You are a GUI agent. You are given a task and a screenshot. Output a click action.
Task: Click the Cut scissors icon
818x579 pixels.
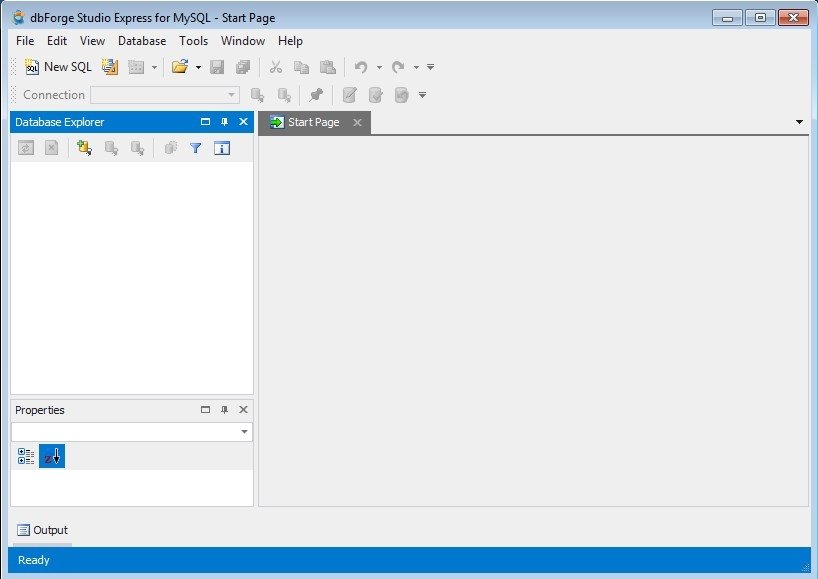(x=275, y=67)
